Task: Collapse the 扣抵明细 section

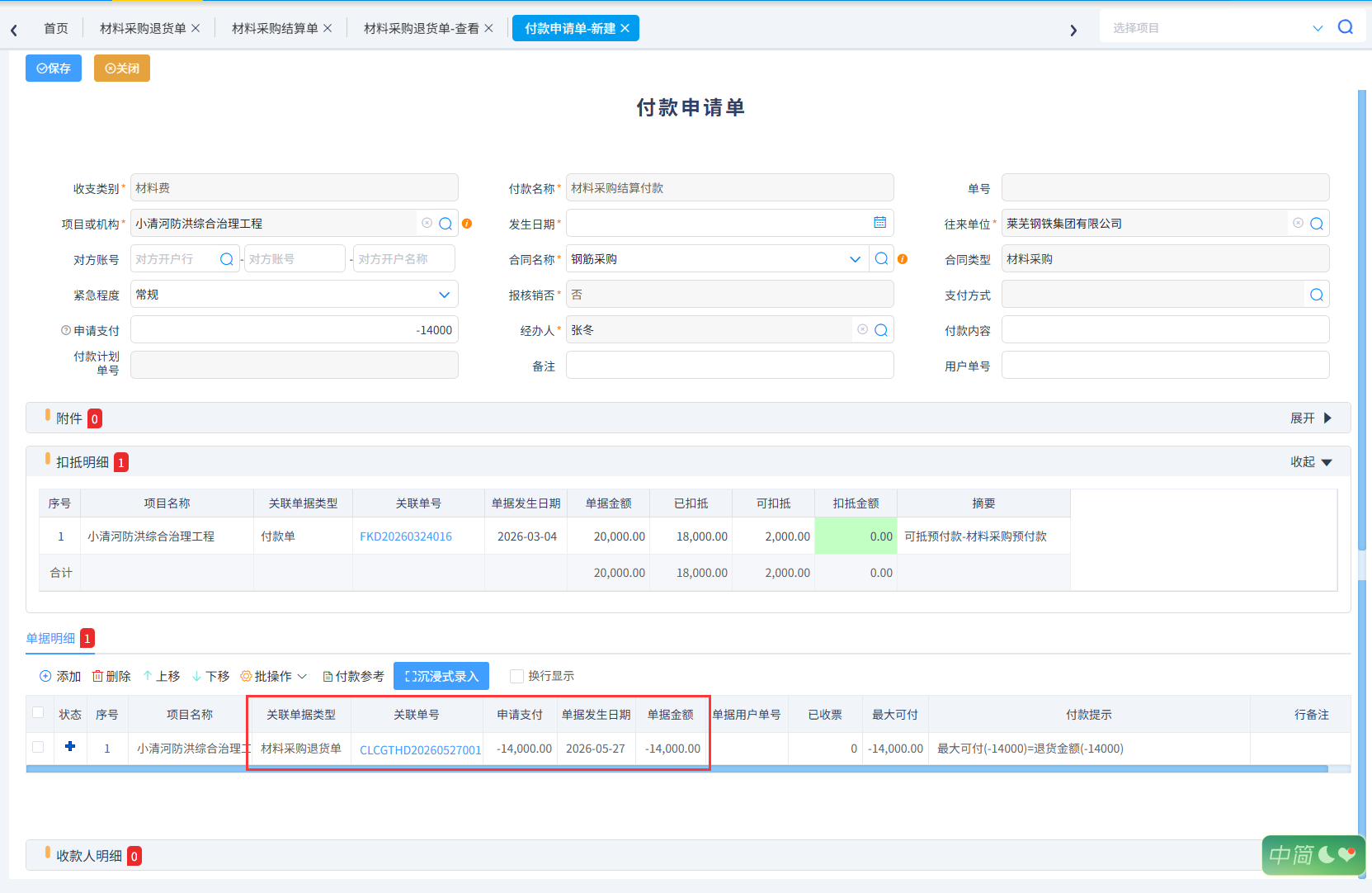Action: (1311, 462)
